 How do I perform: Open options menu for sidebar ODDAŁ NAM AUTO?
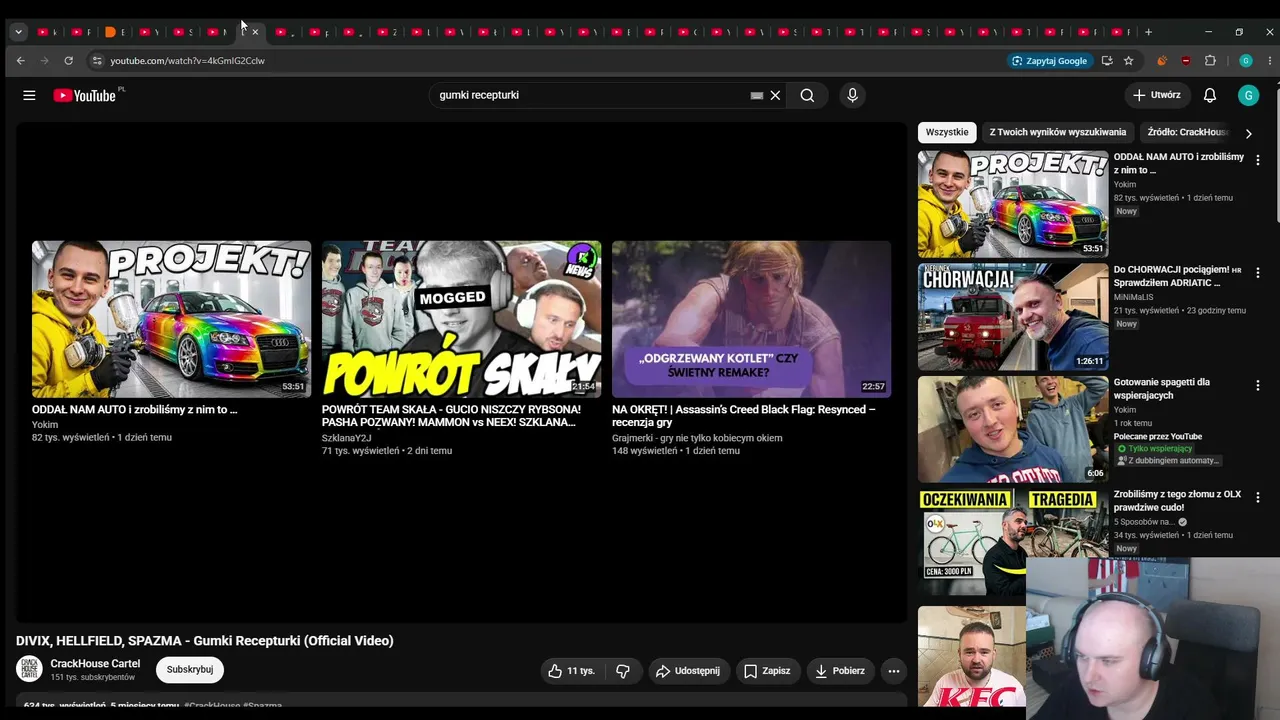coord(1258,160)
